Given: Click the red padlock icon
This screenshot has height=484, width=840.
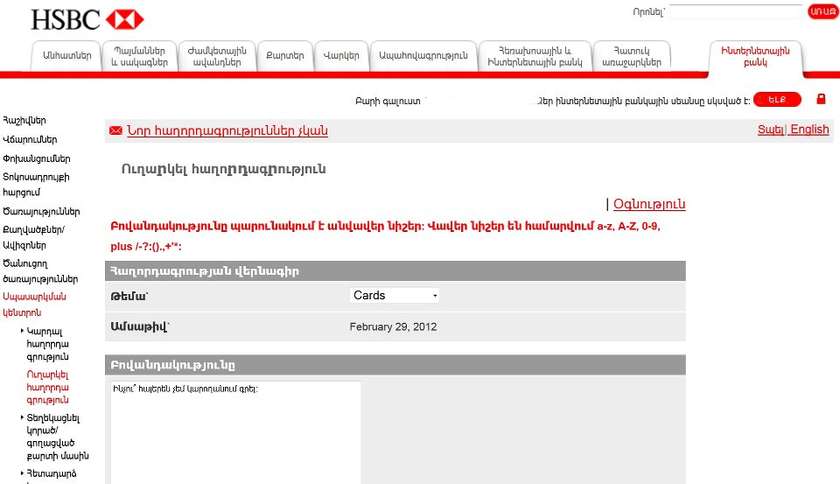Looking at the screenshot, I should (821, 99).
